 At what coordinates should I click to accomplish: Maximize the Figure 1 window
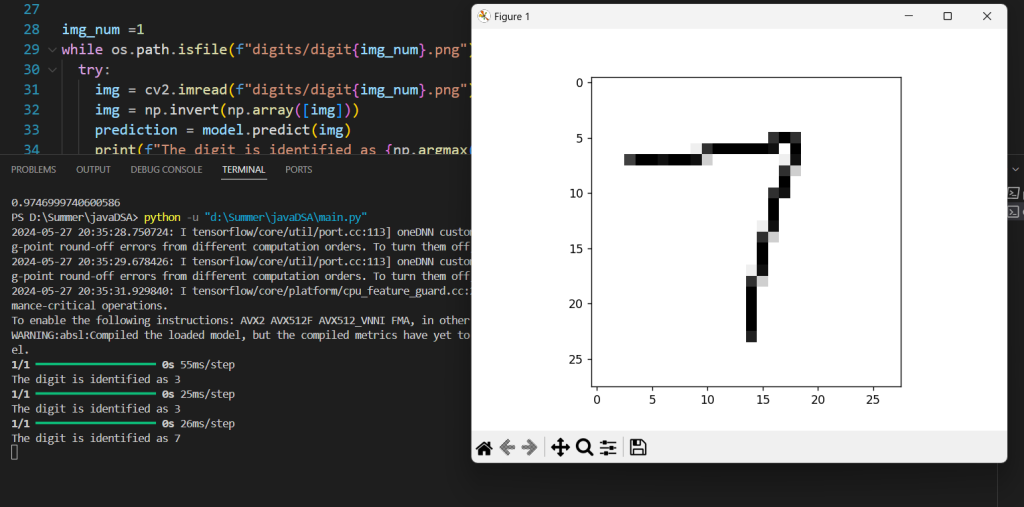tap(948, 16)
